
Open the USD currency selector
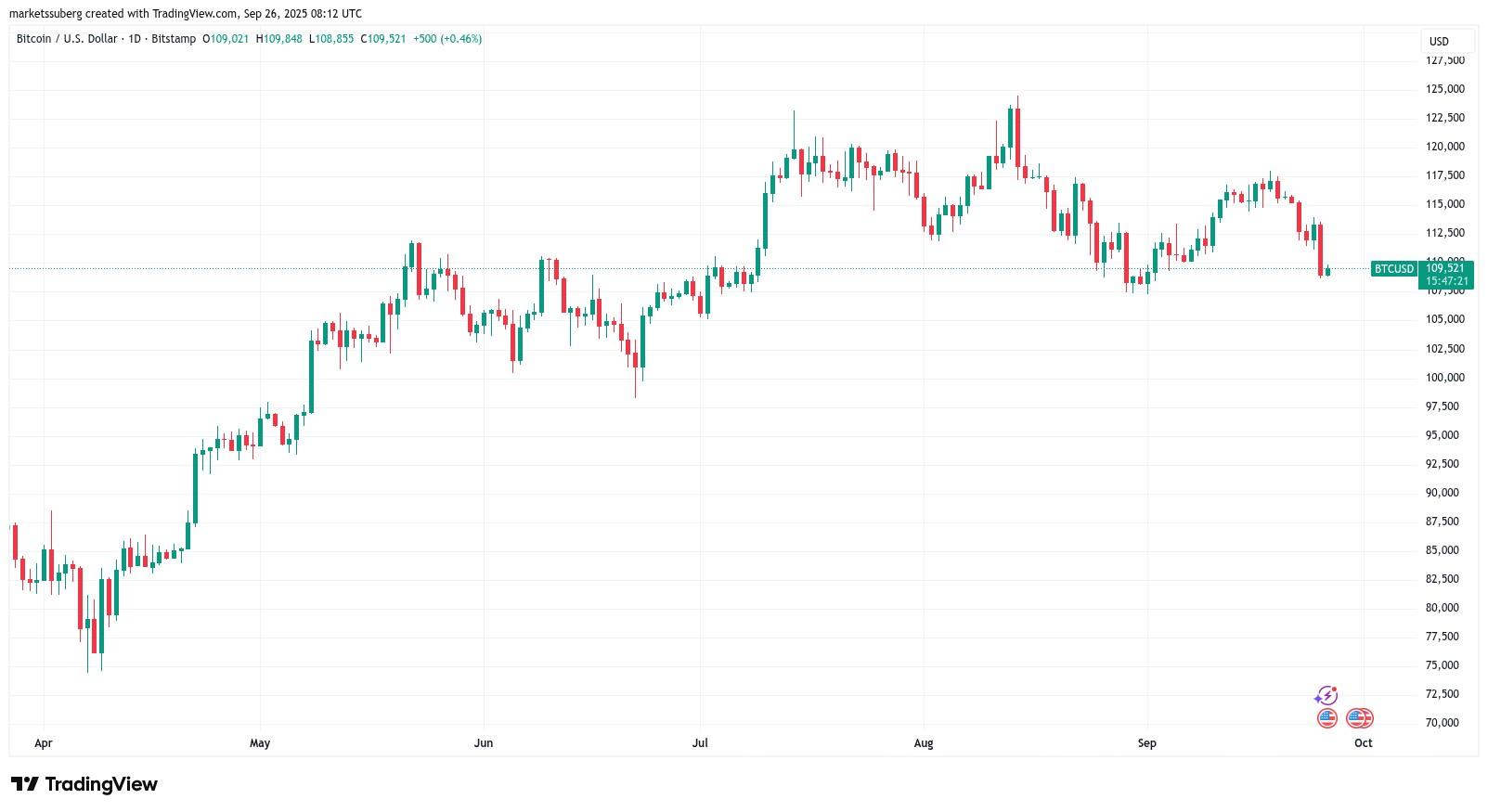point(1446,41)
